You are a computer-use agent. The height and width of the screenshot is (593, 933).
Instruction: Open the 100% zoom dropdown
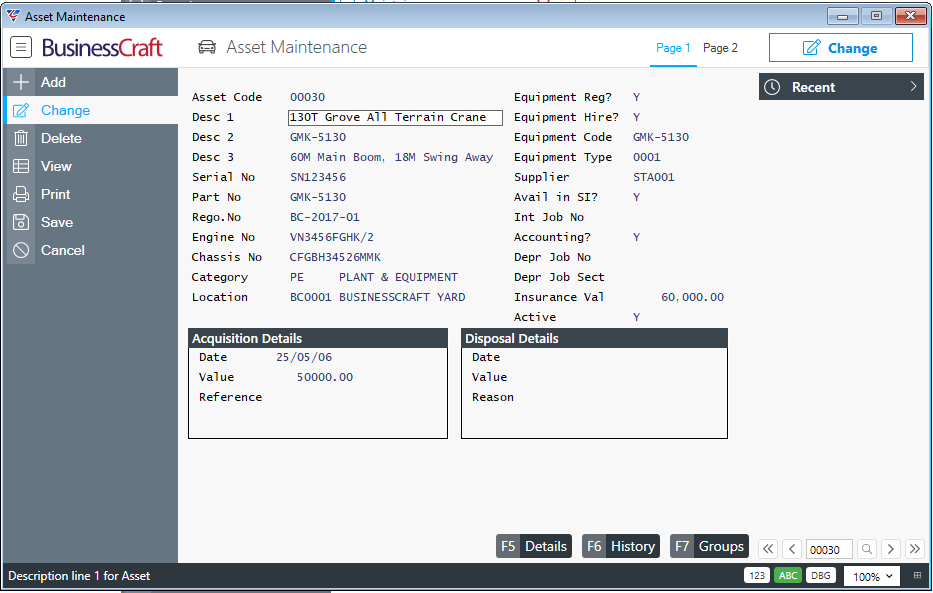pos(872,577)
